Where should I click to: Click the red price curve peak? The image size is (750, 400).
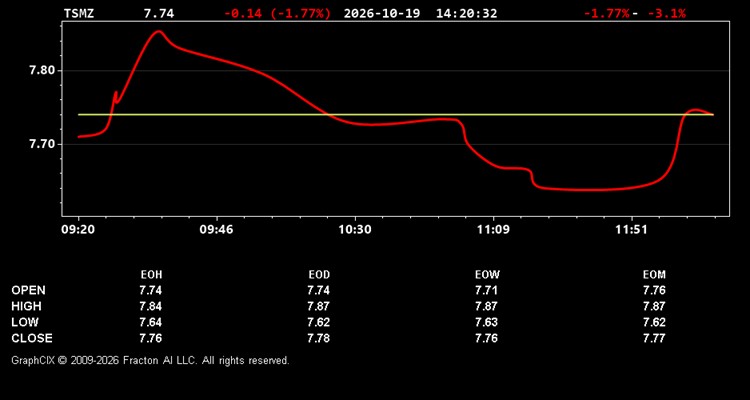tap(158, 32)
